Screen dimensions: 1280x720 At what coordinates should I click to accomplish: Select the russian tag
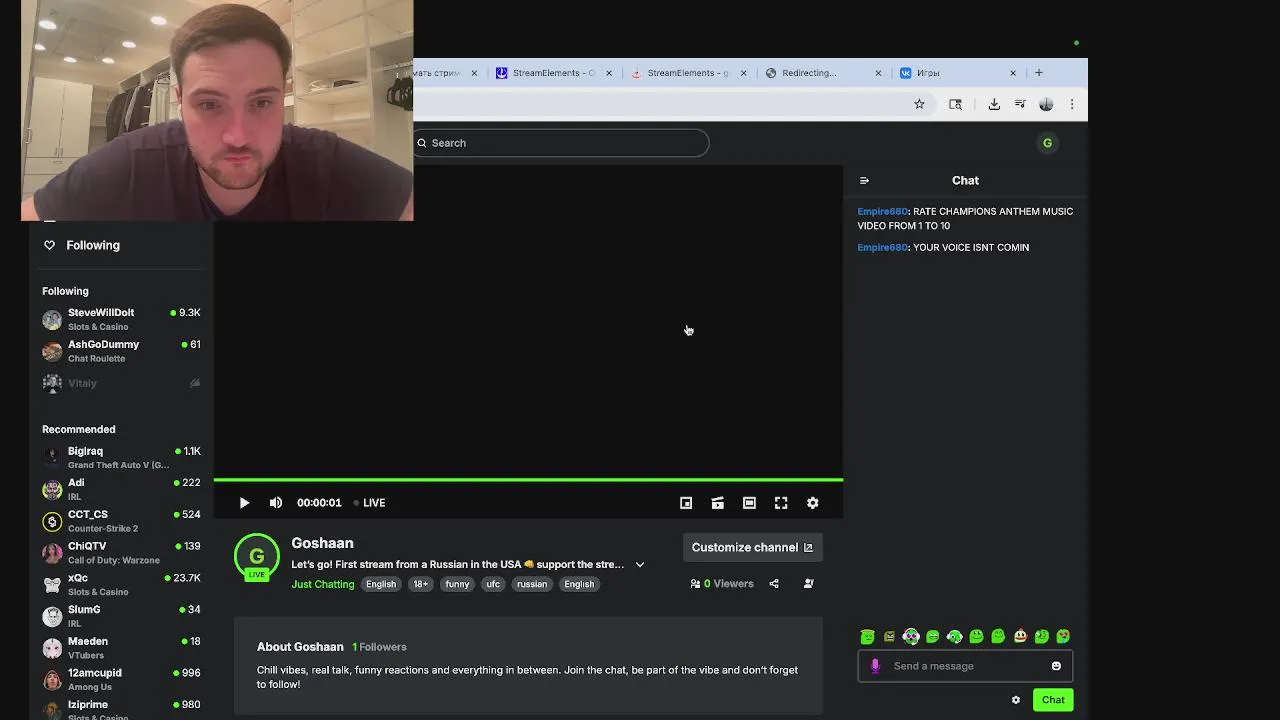[532, 584]
